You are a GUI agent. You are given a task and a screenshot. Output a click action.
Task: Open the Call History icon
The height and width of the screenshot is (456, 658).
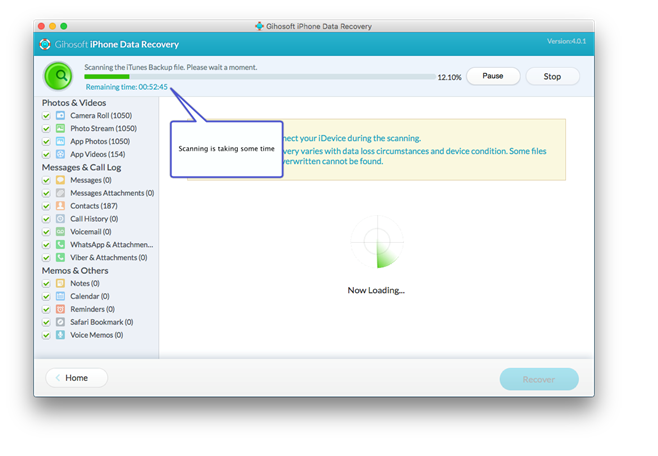pyautogui.click(x=61, y=218)
